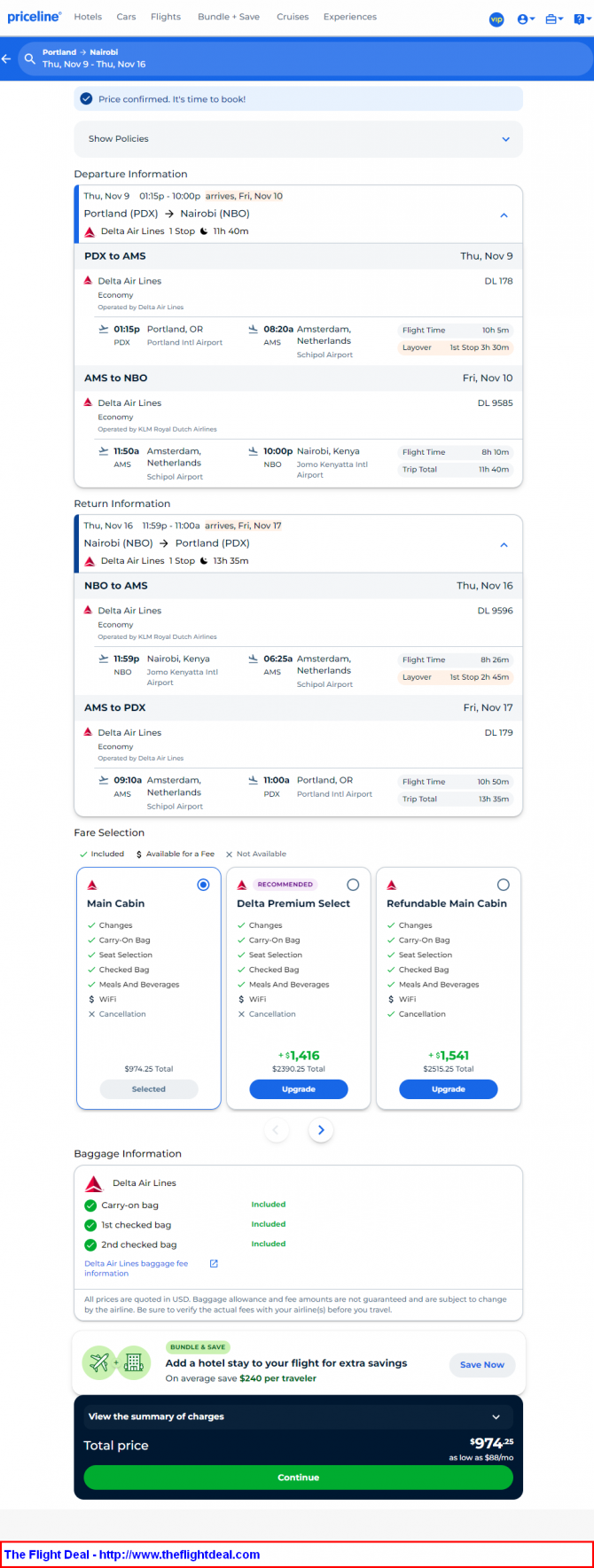Collapse the Portland to Nairobi departure details
This screenshot has width=594, height=1568.
tap(504, 215)
